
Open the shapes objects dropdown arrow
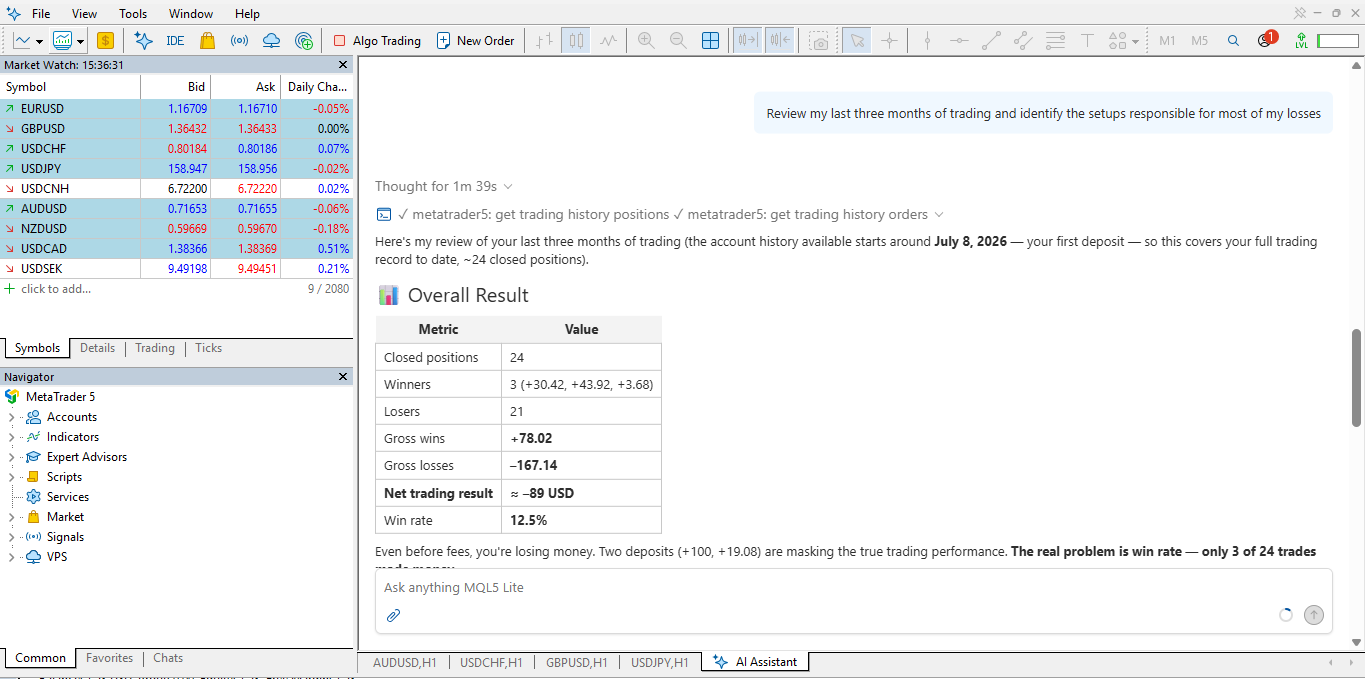(x=1136, y=41)
